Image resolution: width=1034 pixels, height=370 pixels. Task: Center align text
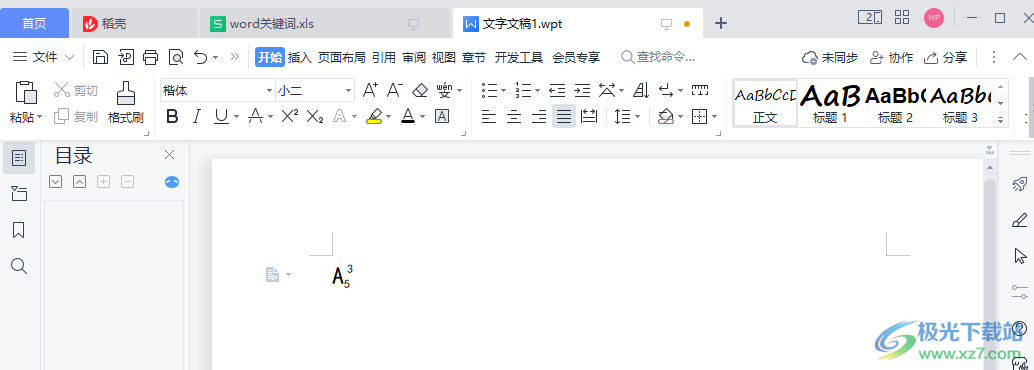(x=514, y=117)
